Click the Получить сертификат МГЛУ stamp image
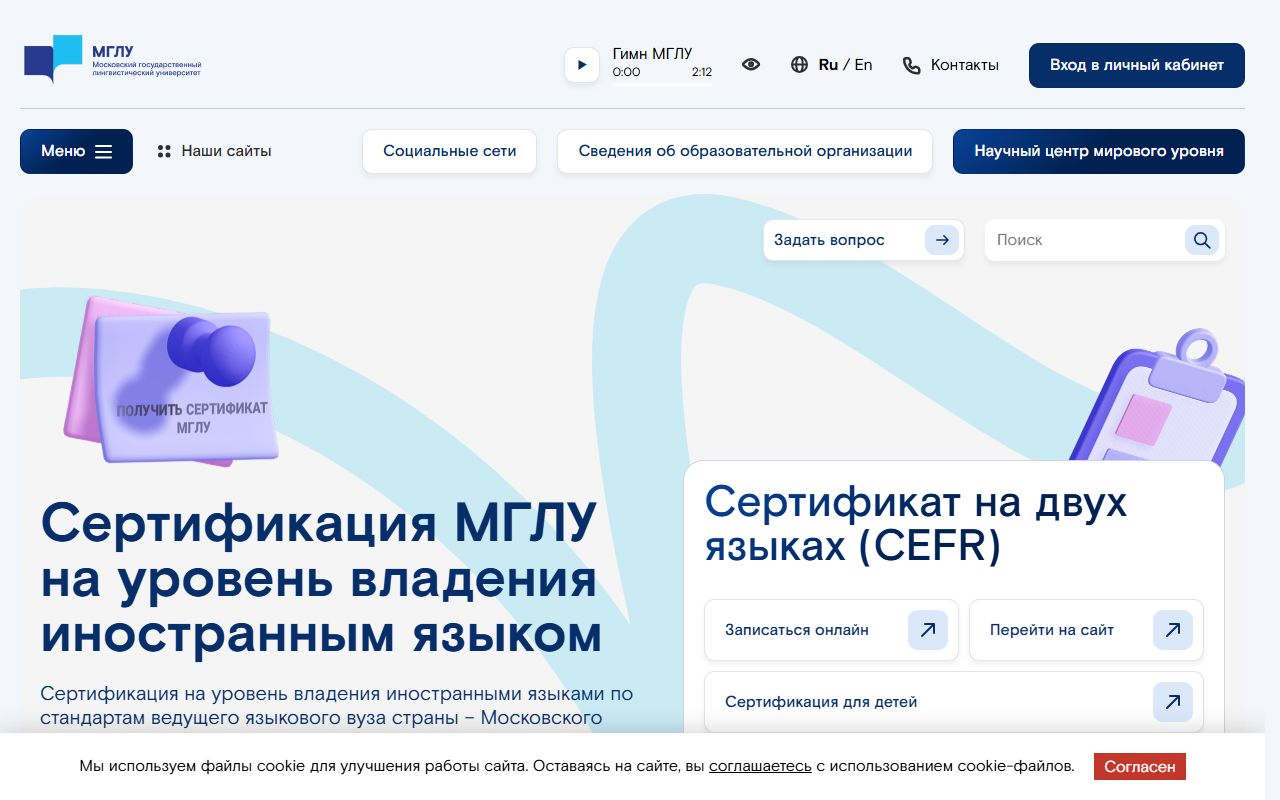1280x800 pixels. [170, 382]
